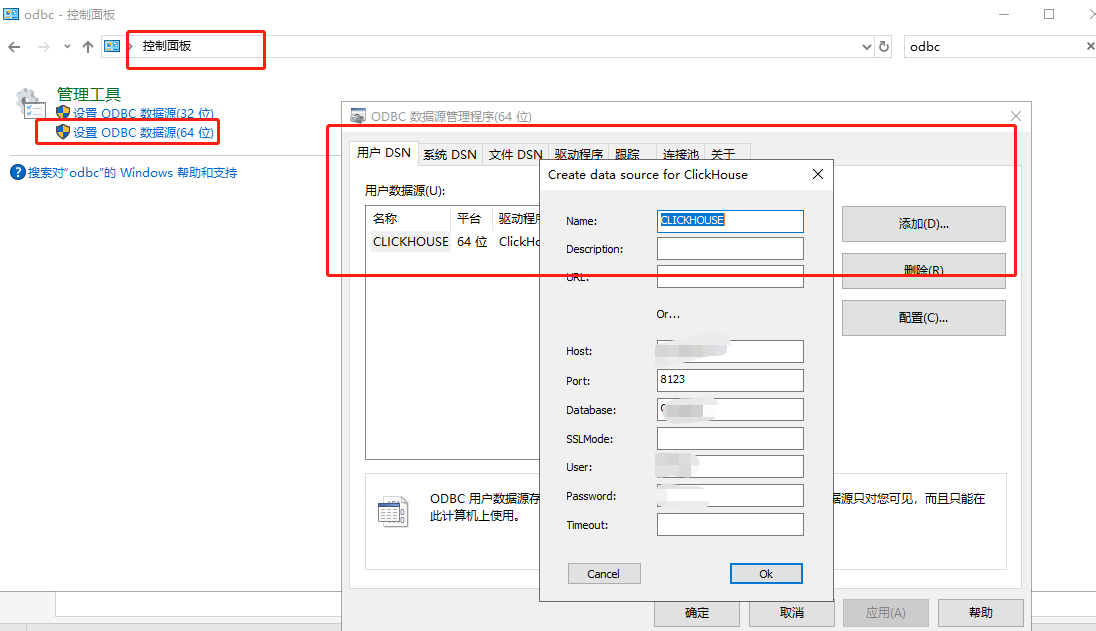This screenshot has width=1096, height=631.
Task: Click the 帮助 button in ODBC administrator
Action: (981, 613)
